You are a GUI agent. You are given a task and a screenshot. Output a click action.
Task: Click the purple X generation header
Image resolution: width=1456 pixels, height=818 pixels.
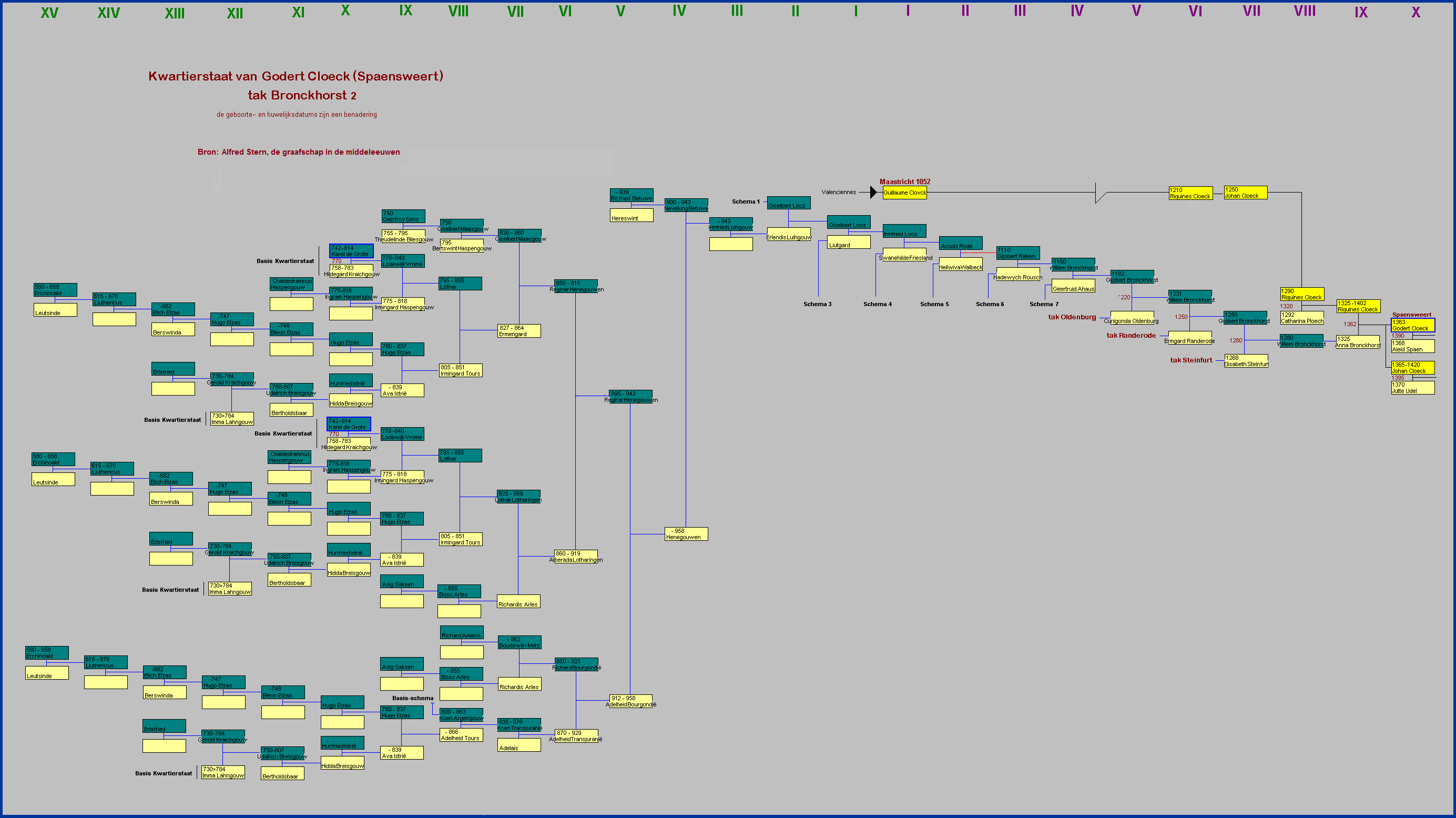(x=1416, y=13)
